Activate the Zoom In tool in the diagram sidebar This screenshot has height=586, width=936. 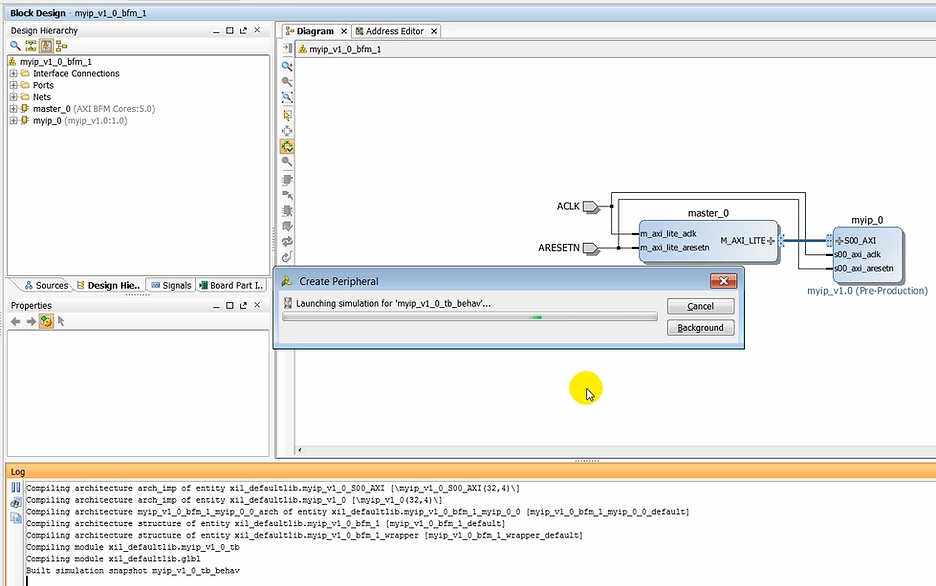pos(287,66)
